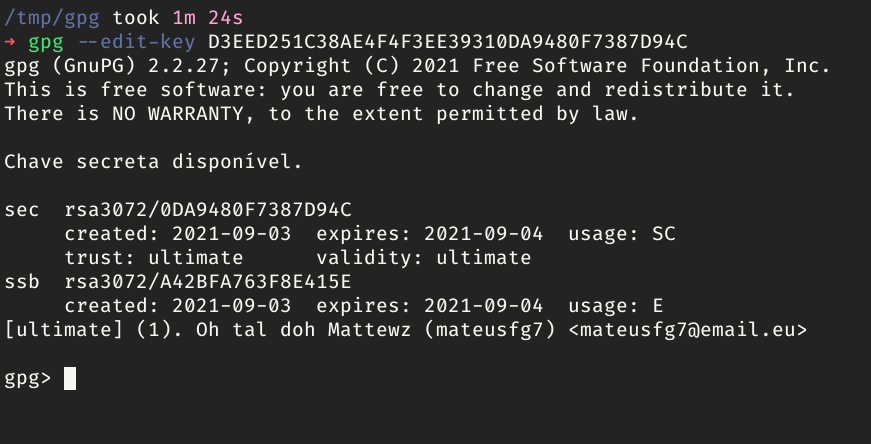
Task: Click the white block cursor
Action: pos(70,378)
